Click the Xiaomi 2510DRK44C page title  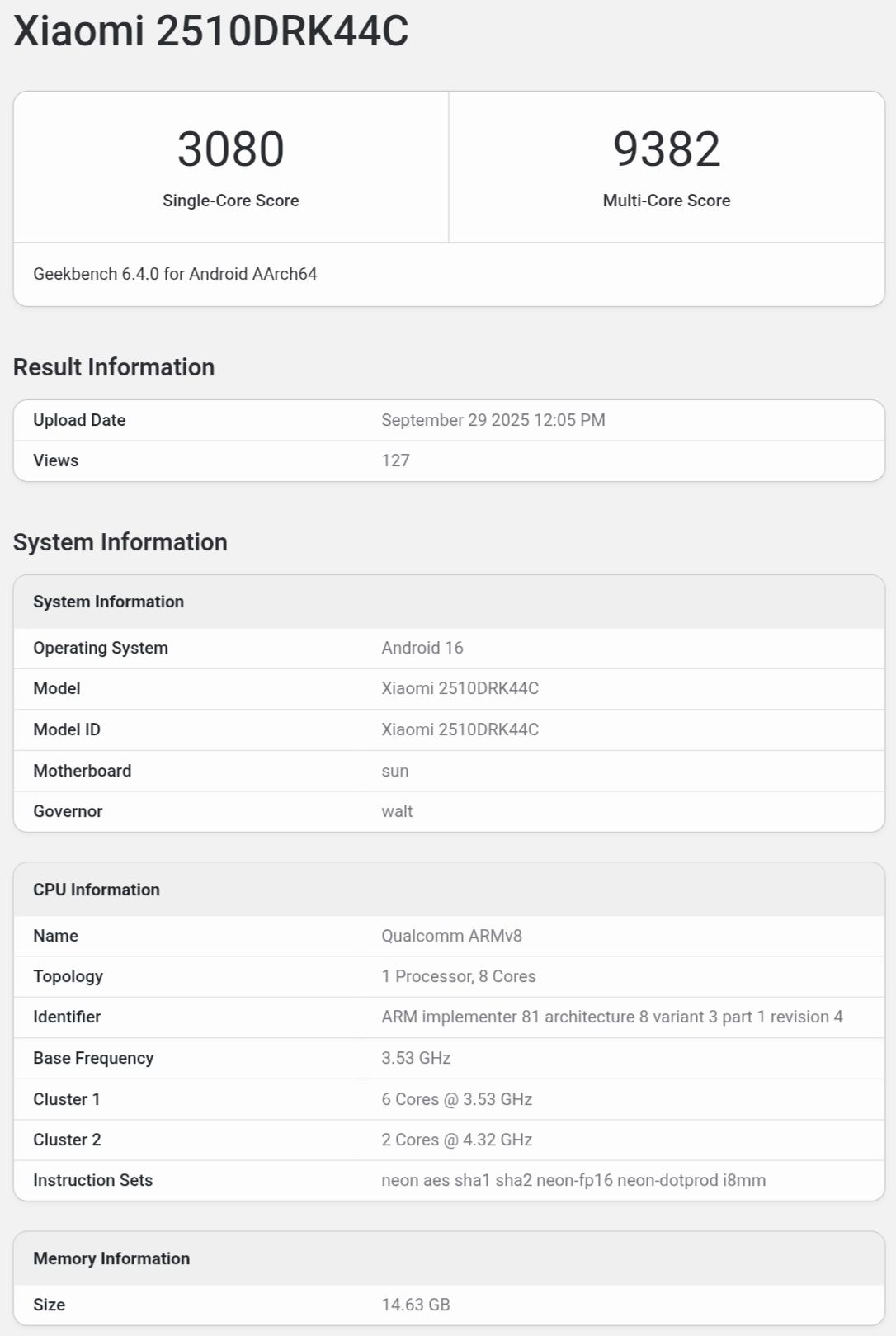click(x=210, y=31)
